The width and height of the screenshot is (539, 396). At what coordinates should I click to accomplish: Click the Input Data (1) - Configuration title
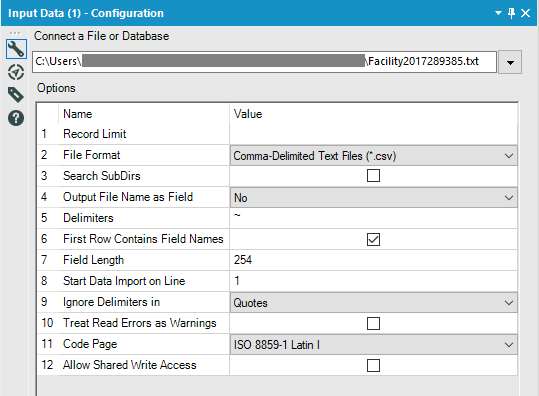86,13
